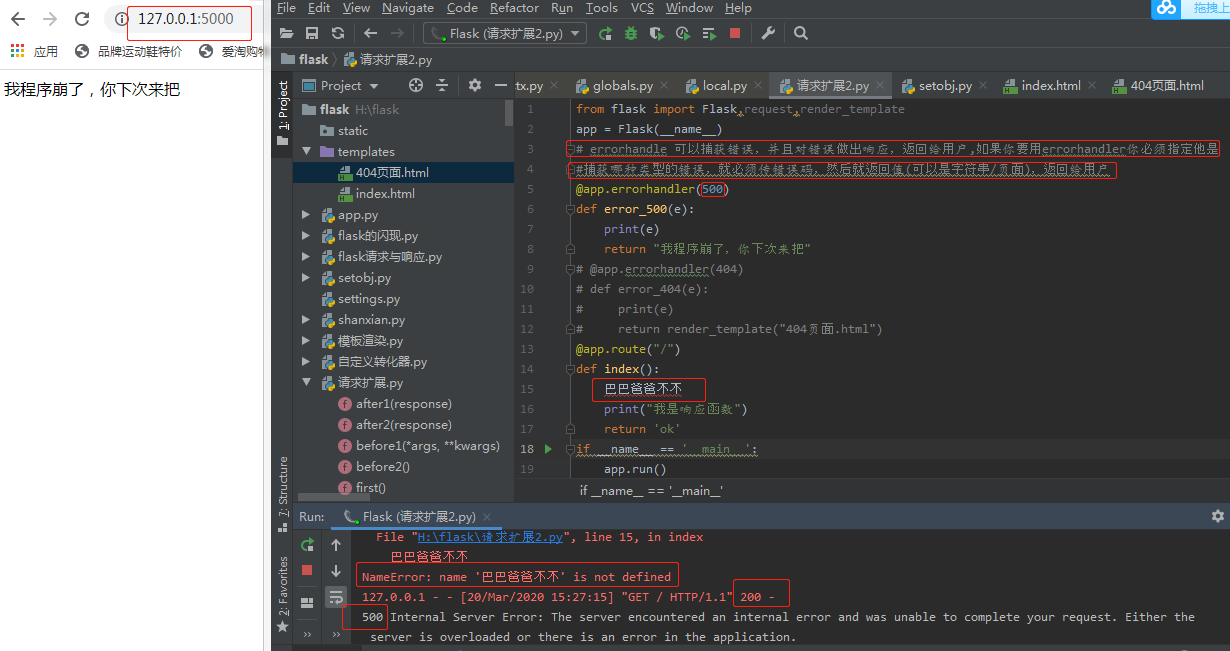Expand the app.py node in project tree

click(307, 215)
